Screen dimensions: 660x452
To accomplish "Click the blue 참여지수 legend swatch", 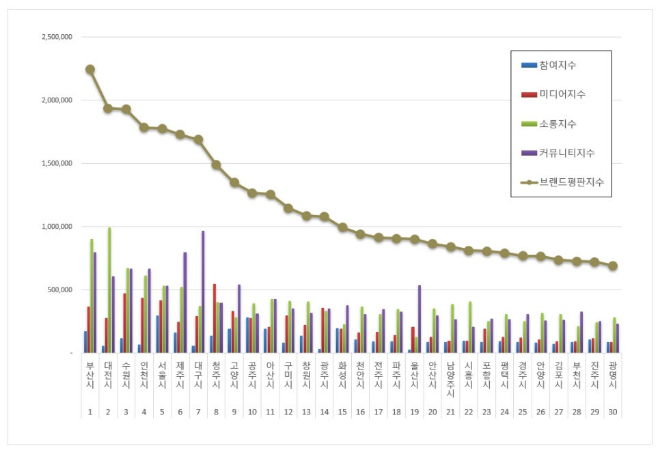I will click(x=529, y=65).
